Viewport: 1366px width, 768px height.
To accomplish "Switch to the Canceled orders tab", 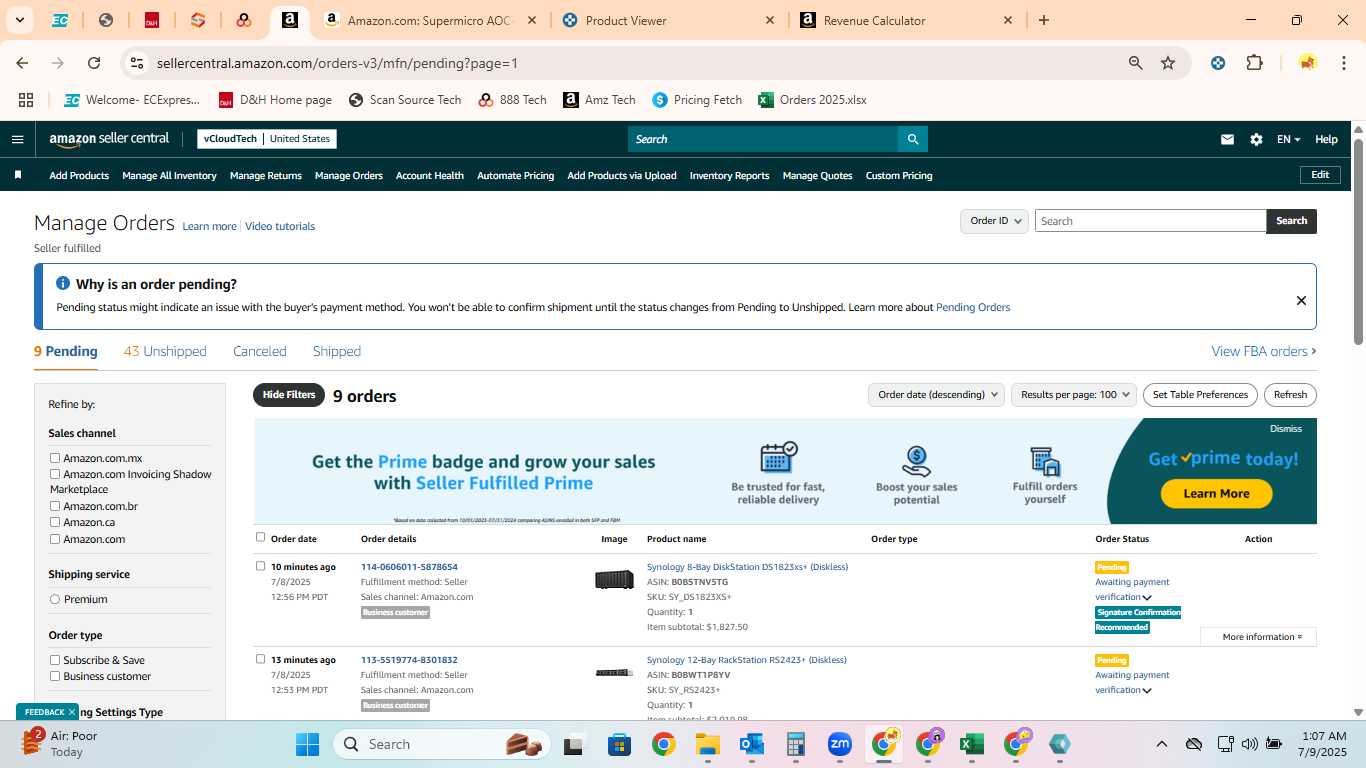I will pyautogui.click(x=260, y=351).
